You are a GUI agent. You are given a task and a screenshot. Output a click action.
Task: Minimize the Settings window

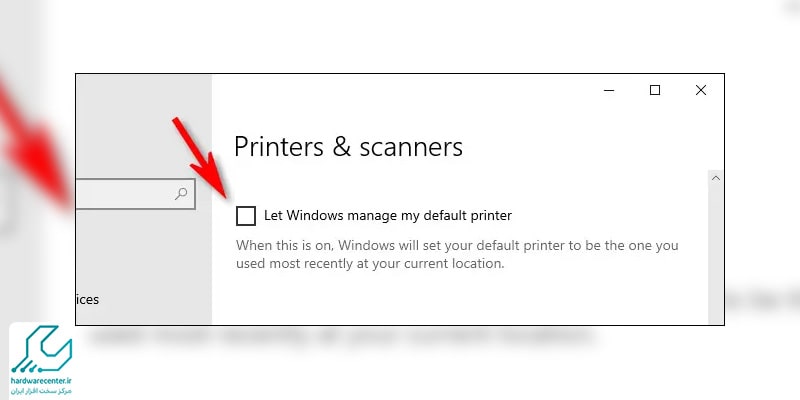tap(608, 90)
